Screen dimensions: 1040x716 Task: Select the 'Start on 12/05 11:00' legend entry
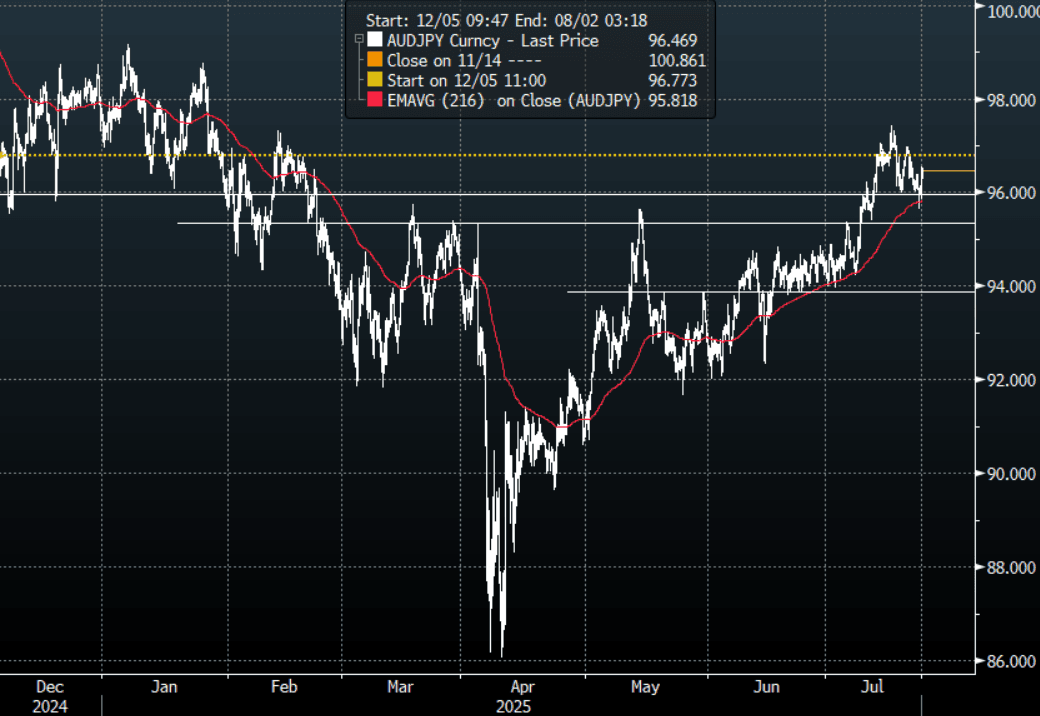tap(466, 80)
